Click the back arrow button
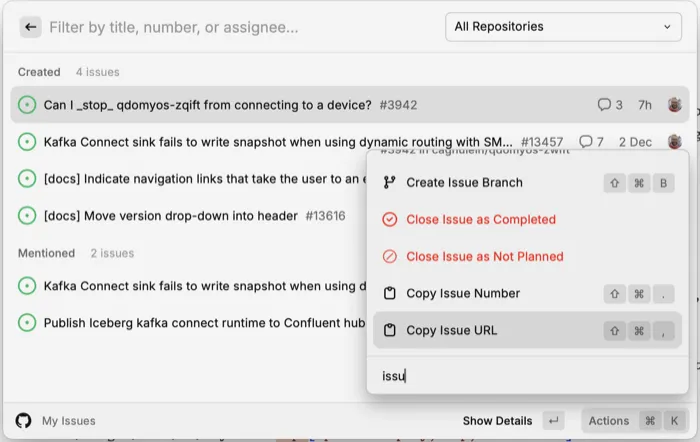The image size is (700, 442). click(31, 27)
